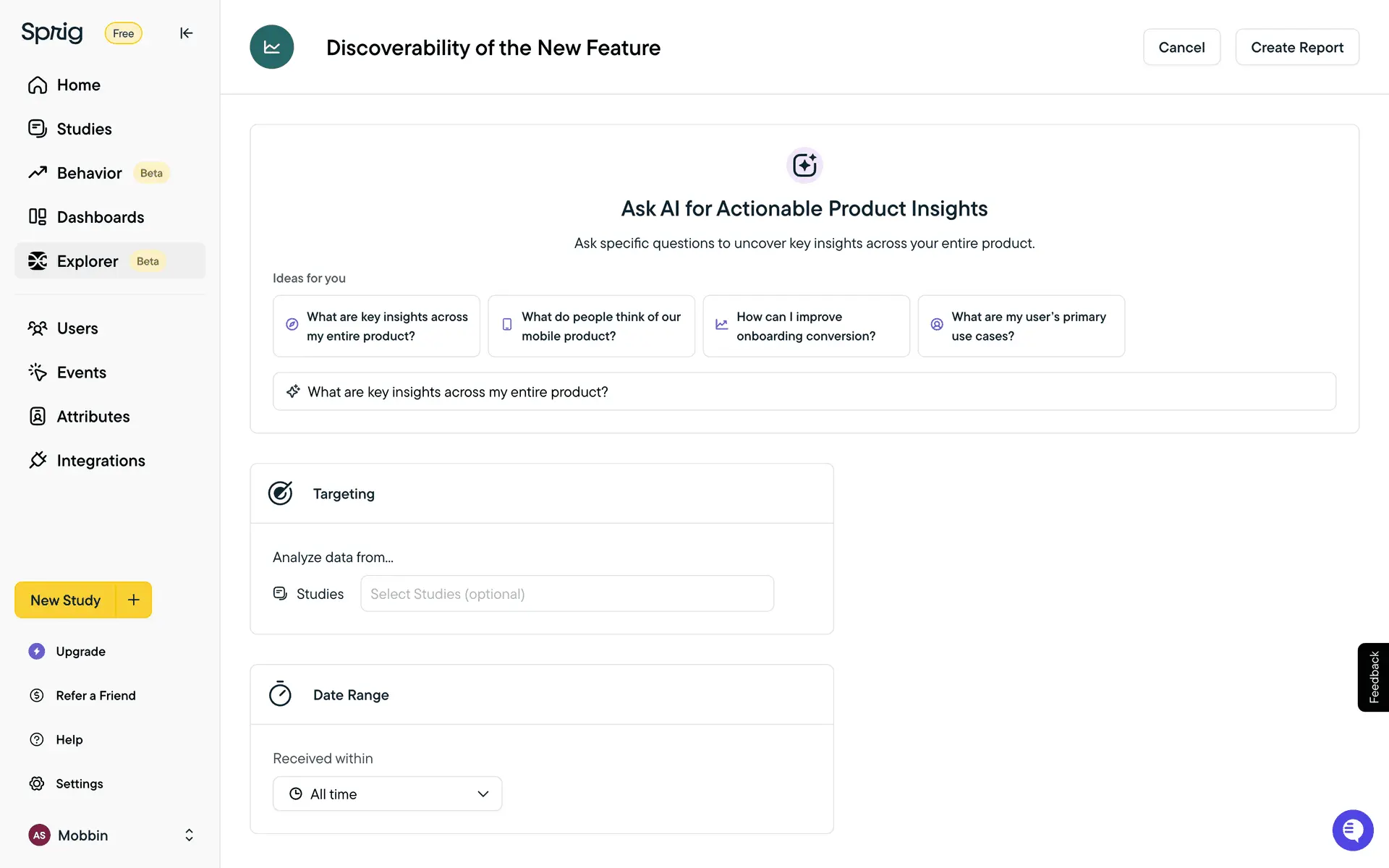The height and width of the screenshot is (868, 1389).
Task: Click the Targeting bullseye icon
Action: (280, 493)
